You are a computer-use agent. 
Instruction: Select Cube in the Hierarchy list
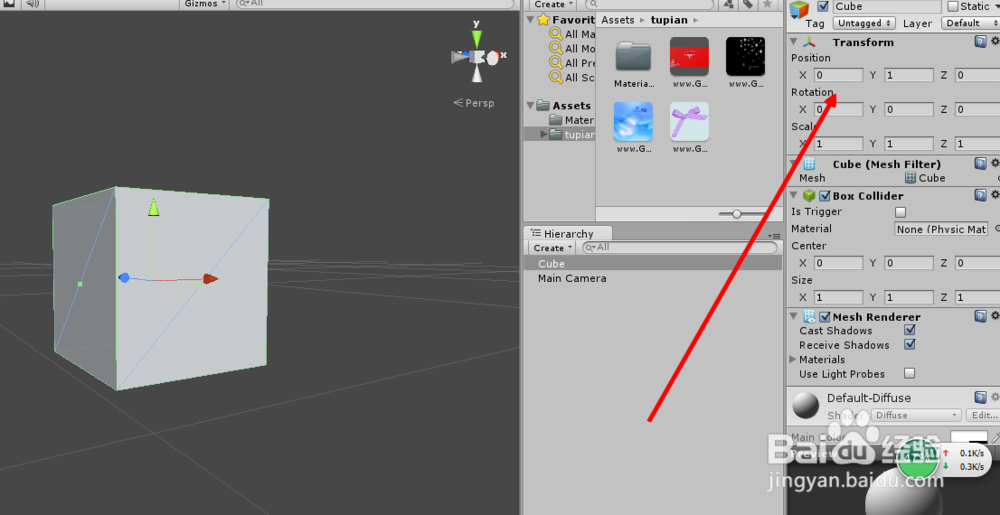coord(551,263)
